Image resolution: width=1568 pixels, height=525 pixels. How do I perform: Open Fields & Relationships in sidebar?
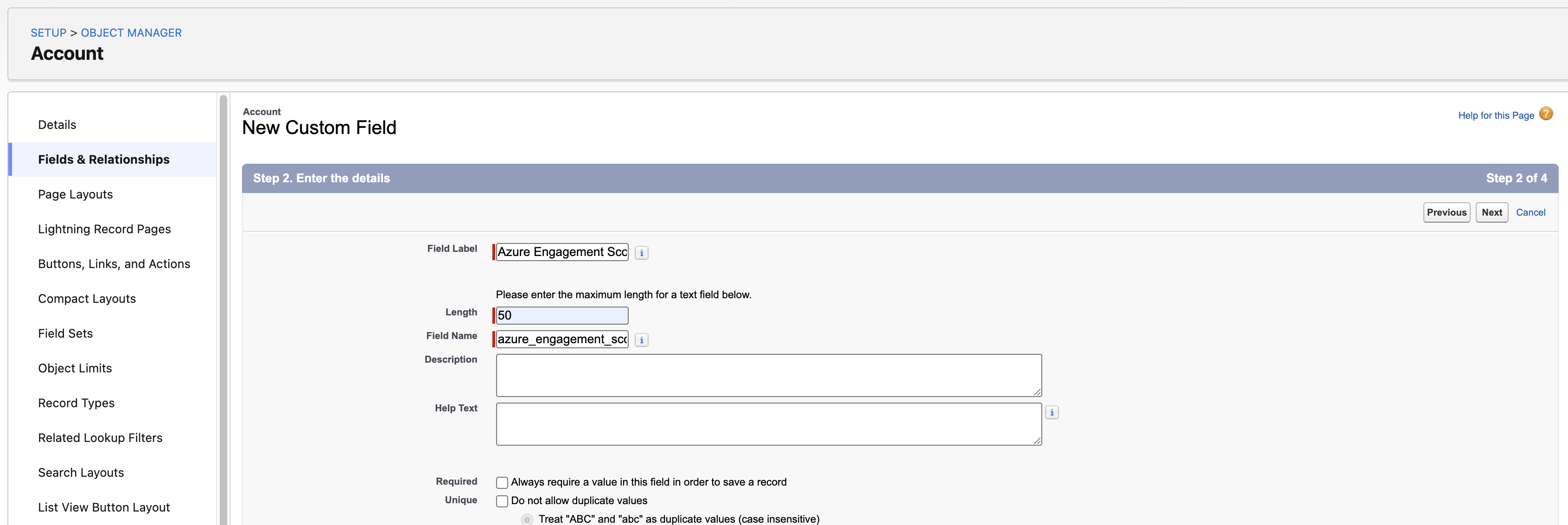(103, 160)
